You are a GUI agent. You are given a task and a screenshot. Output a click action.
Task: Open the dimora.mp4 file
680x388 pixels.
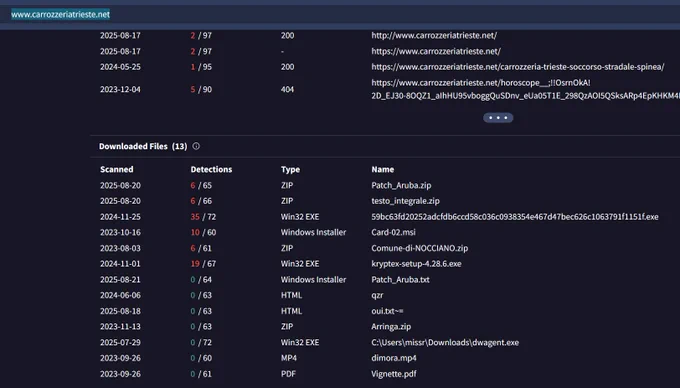point(394,358)
